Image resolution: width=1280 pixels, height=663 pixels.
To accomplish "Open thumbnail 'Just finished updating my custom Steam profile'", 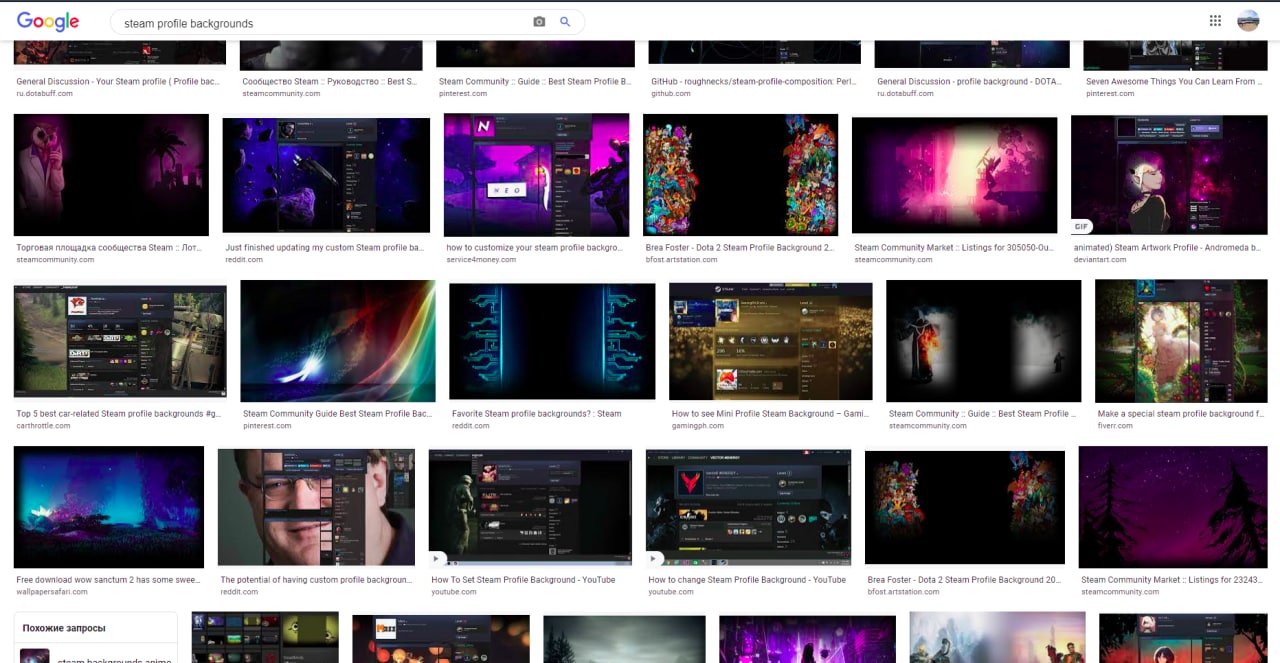I will click(x=326, y=176).
